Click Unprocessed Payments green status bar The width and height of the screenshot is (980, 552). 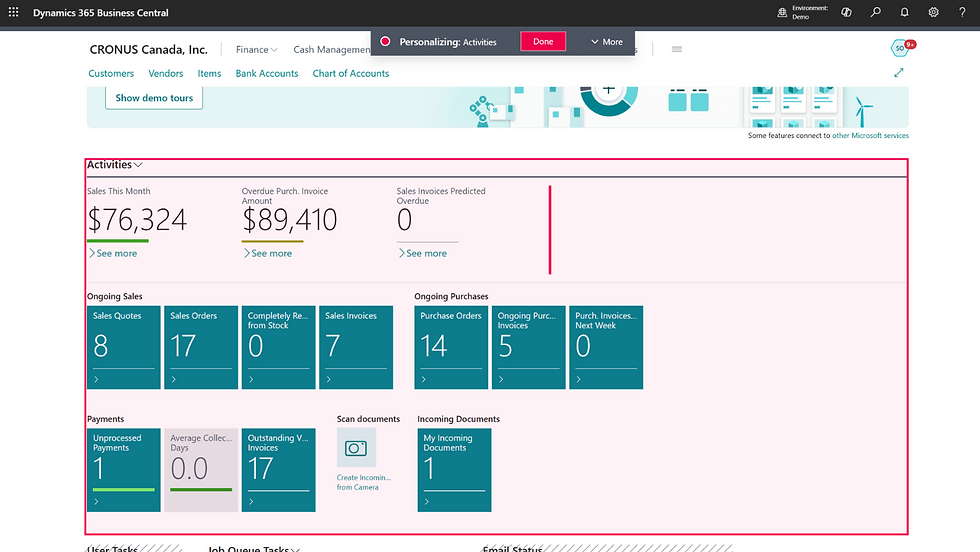point(124,489)
